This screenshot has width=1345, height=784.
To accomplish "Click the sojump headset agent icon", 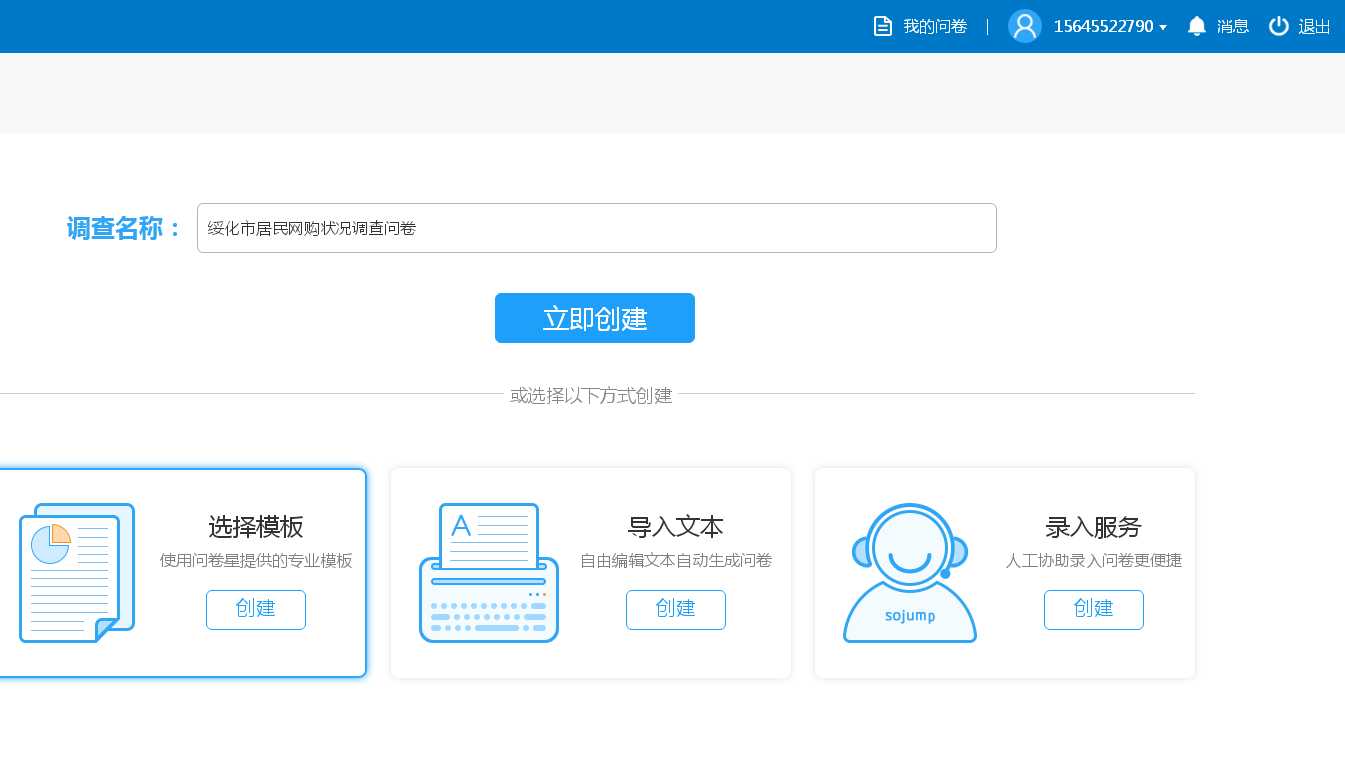I will pyautogui.click(x=910, y=573).
